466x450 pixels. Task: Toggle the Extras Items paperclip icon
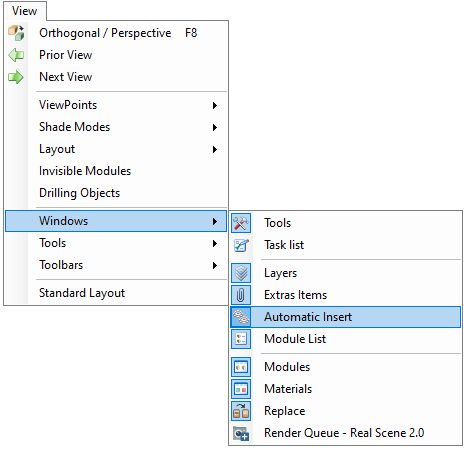[241, 295]
